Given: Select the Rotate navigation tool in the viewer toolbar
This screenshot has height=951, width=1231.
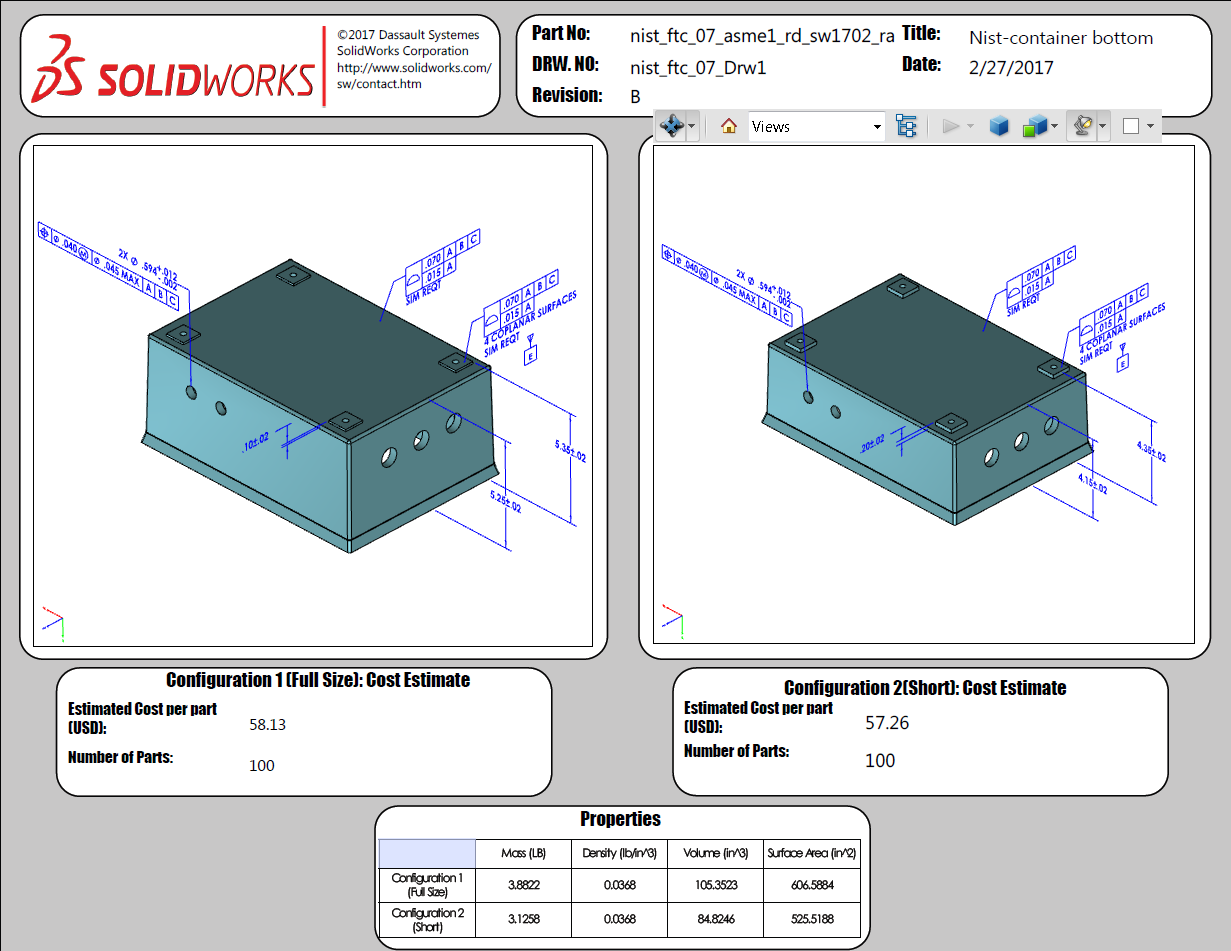Looking at the screenshot, I should (x=673, y=125).
